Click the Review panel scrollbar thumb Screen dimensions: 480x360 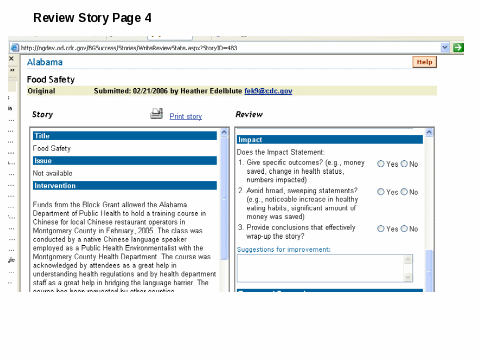click(x=429, y=271)
